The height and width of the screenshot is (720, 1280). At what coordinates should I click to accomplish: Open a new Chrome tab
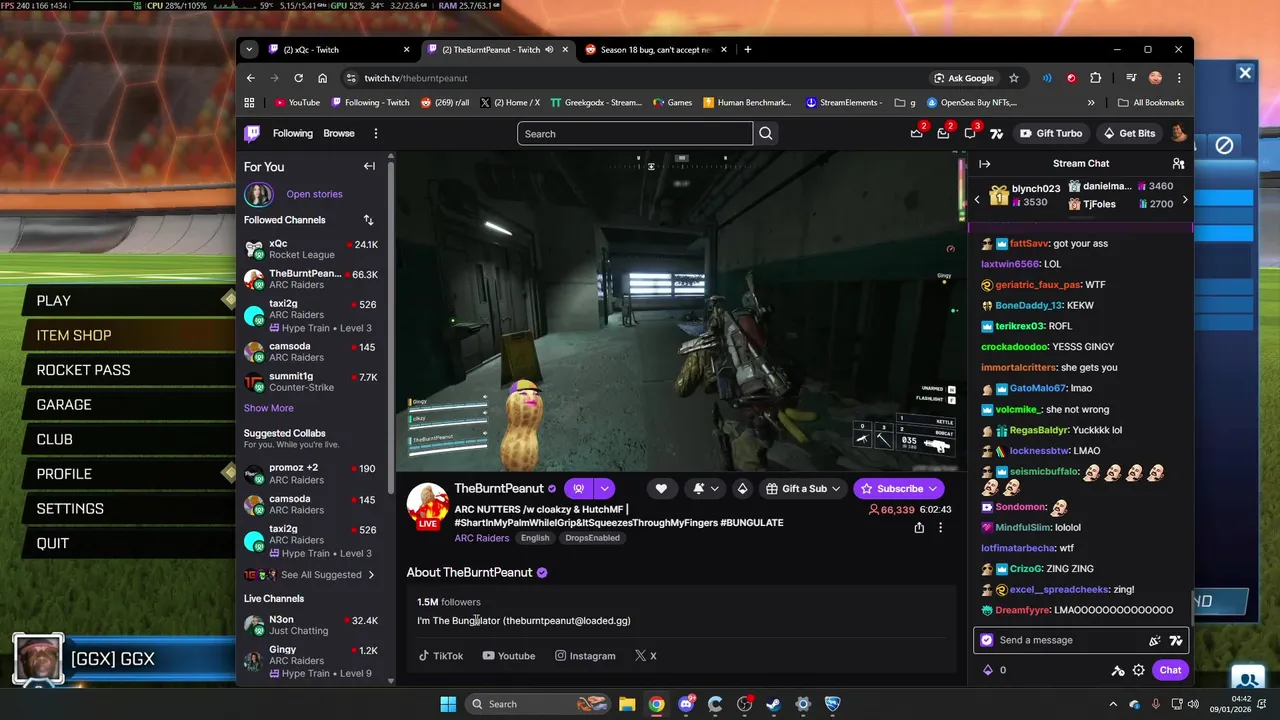pyautogui.click(x=748, y=49)
